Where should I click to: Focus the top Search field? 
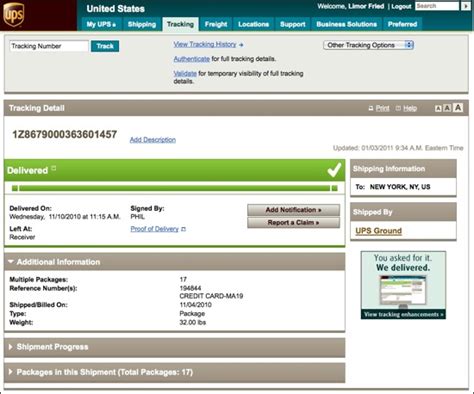(x=437, y=6)
